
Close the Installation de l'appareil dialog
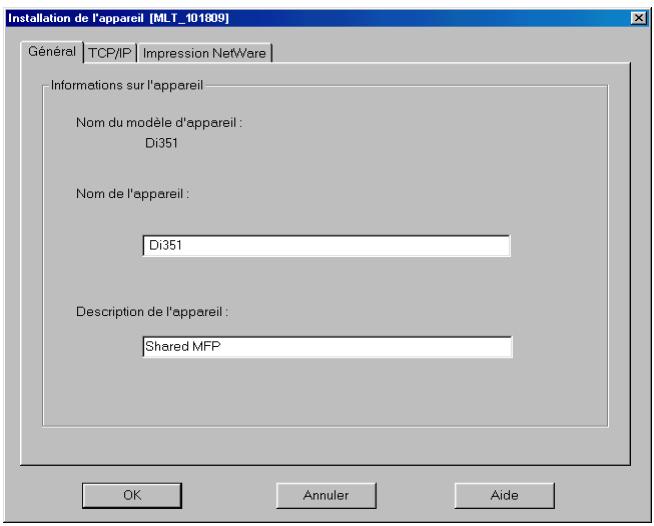pos(639,18)
